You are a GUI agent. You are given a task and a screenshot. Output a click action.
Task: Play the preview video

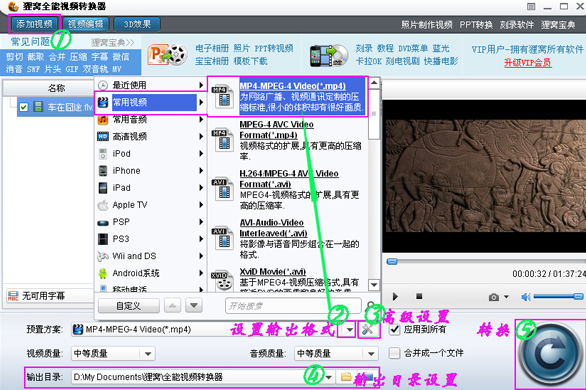395,297
